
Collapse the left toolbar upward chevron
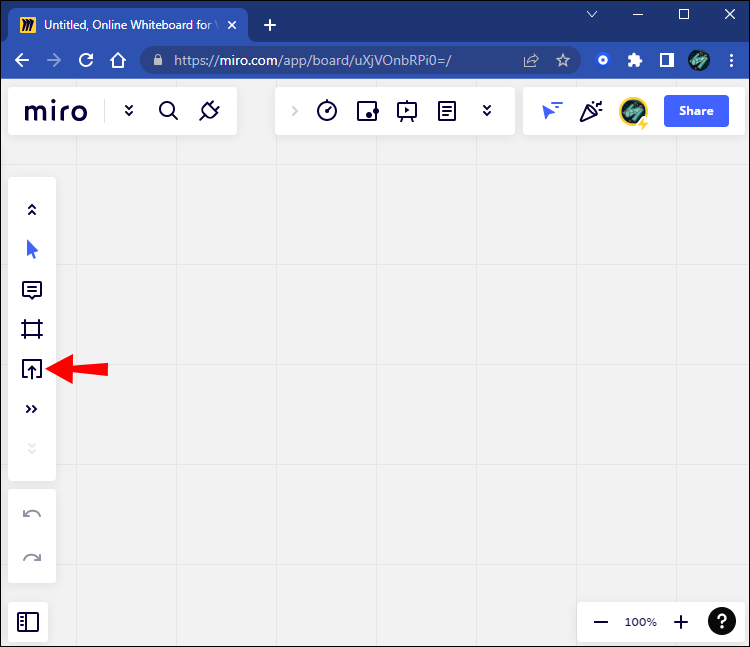pyautogui.click(x=32, y=209)
